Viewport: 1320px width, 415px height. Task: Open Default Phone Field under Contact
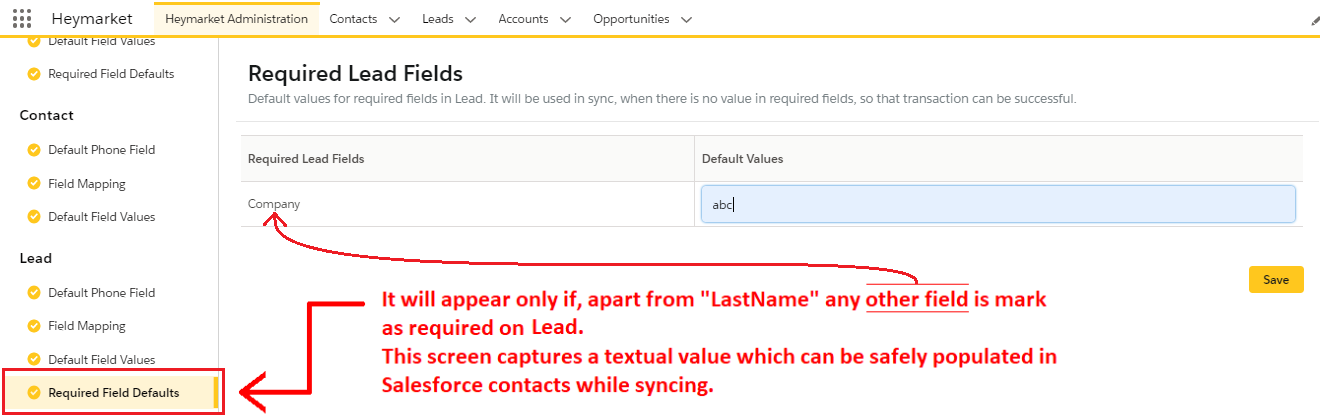[101, 150]
